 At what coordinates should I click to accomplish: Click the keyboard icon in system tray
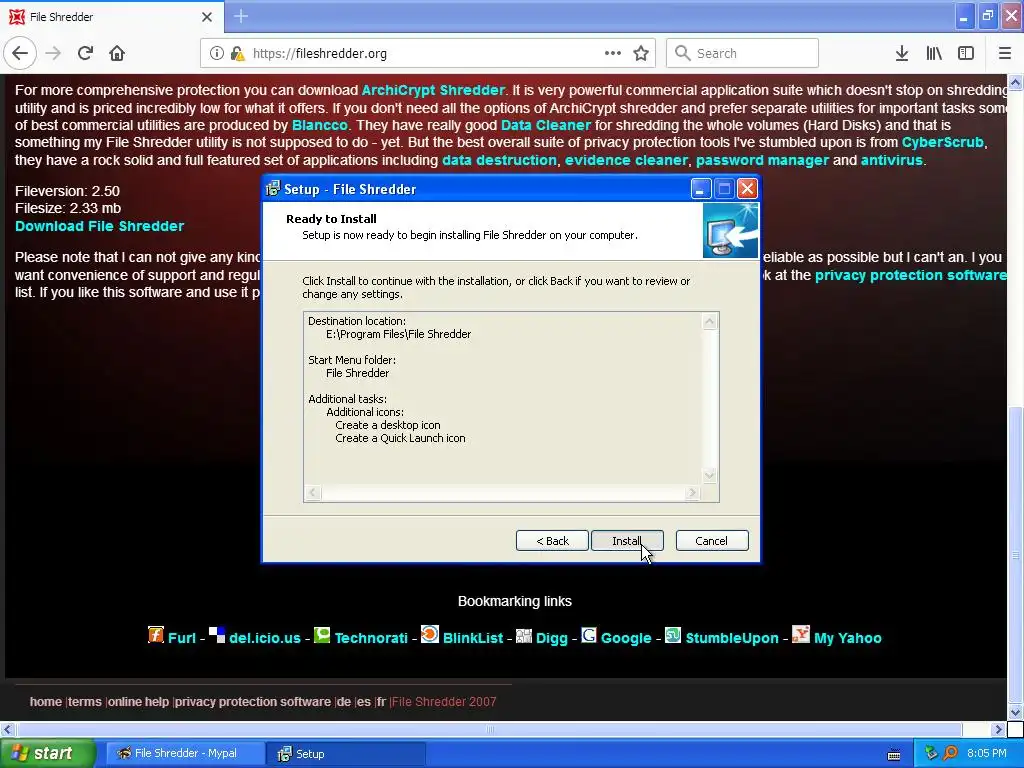click(894, 755)
